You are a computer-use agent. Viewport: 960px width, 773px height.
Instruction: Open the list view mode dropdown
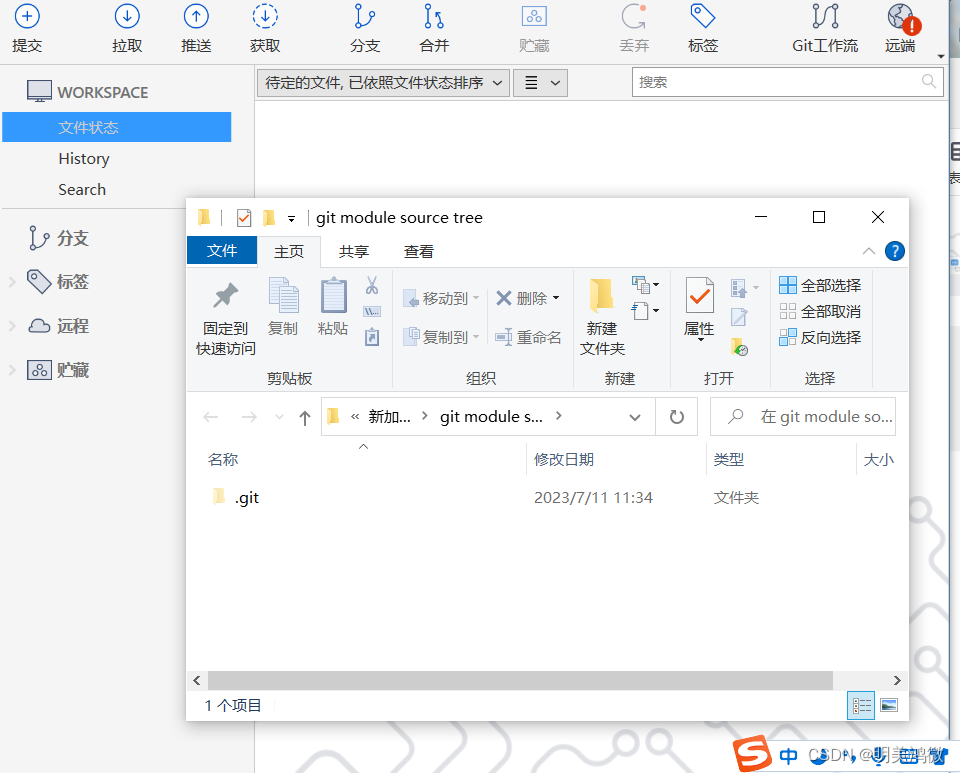(x=541, y=83)
